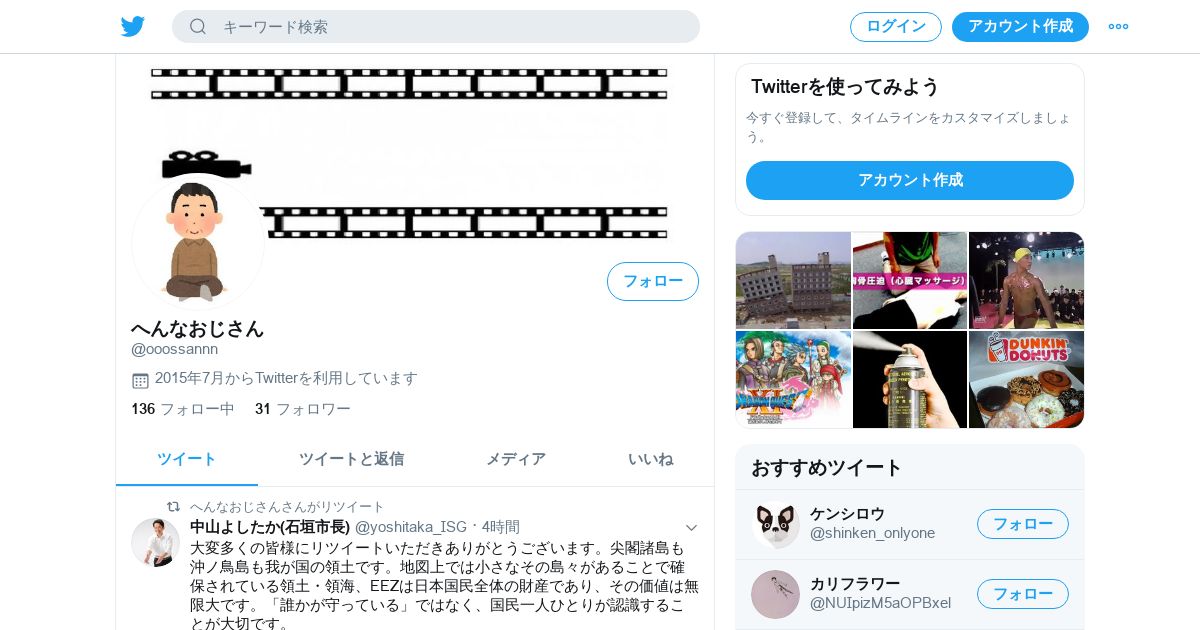
Task: Open the three-dots more menu
Action: (x=1118, y=26)
